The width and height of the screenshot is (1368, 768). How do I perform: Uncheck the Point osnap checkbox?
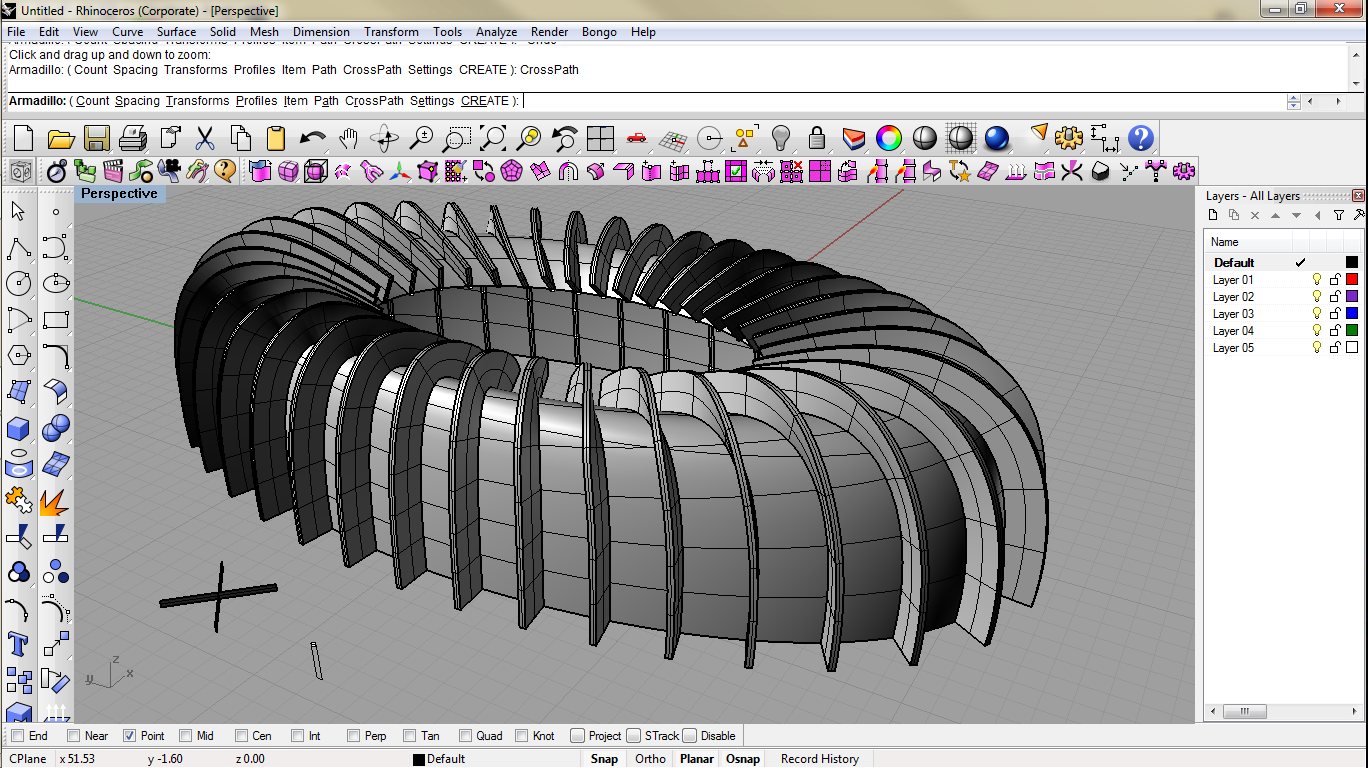tap(129, 736)
